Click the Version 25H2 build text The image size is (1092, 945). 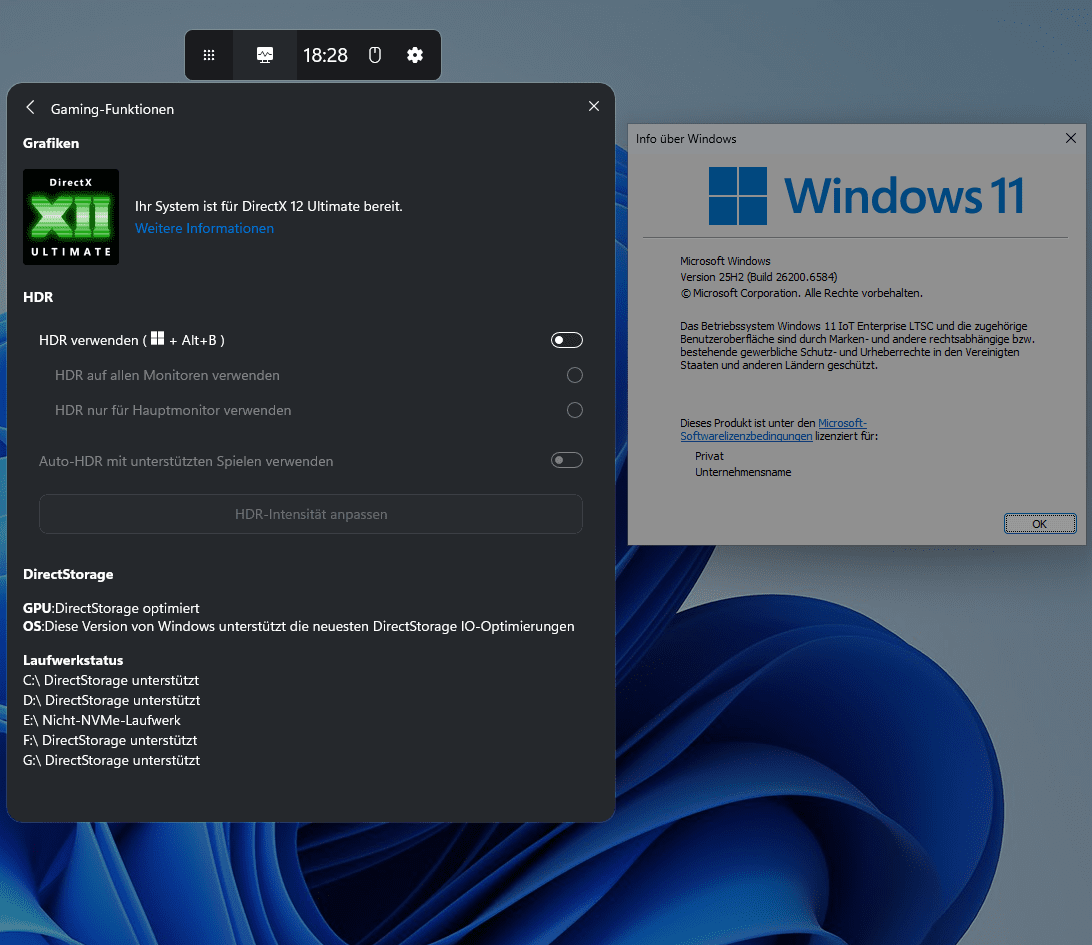pos(758,277)
